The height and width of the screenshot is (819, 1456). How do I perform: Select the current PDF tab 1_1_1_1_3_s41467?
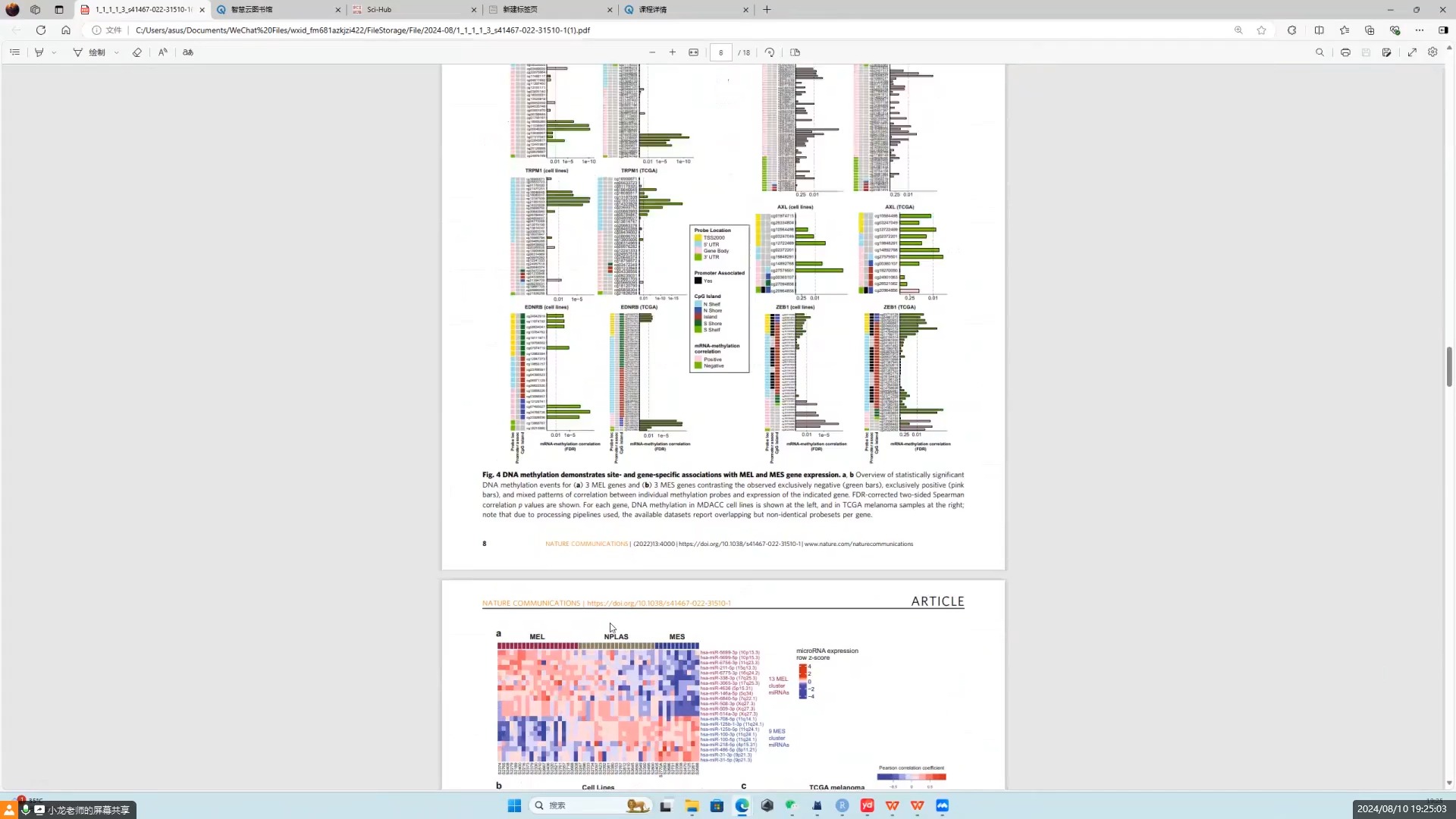141,10
